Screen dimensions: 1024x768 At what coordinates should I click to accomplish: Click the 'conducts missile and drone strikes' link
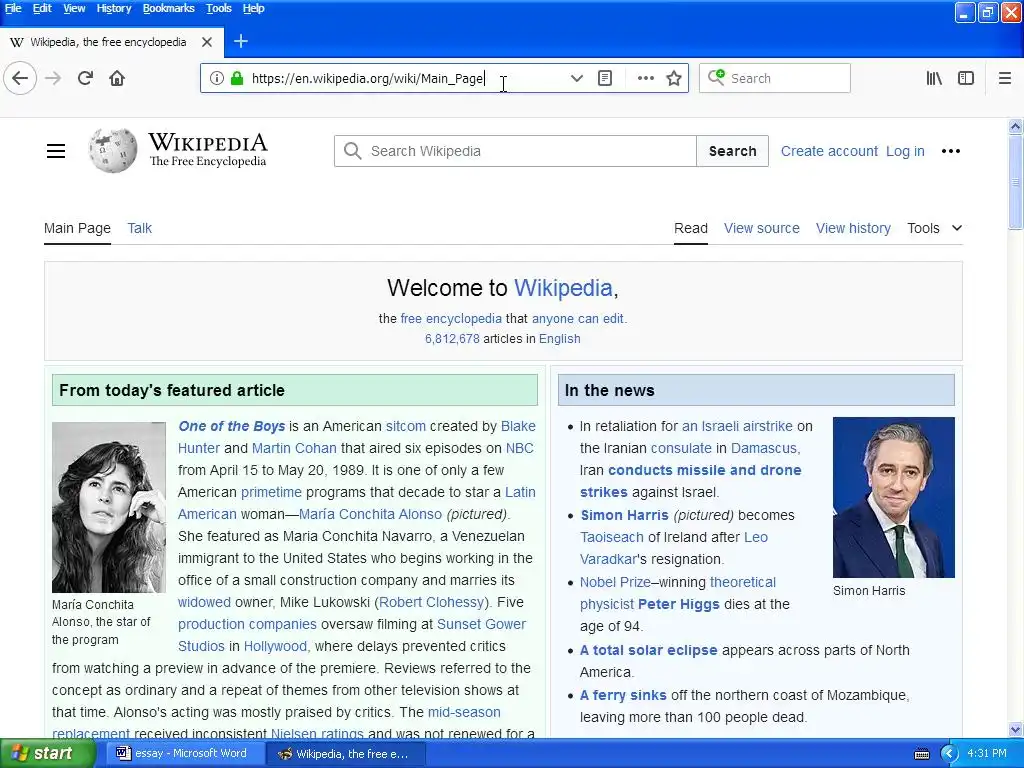tap(690, 481)
